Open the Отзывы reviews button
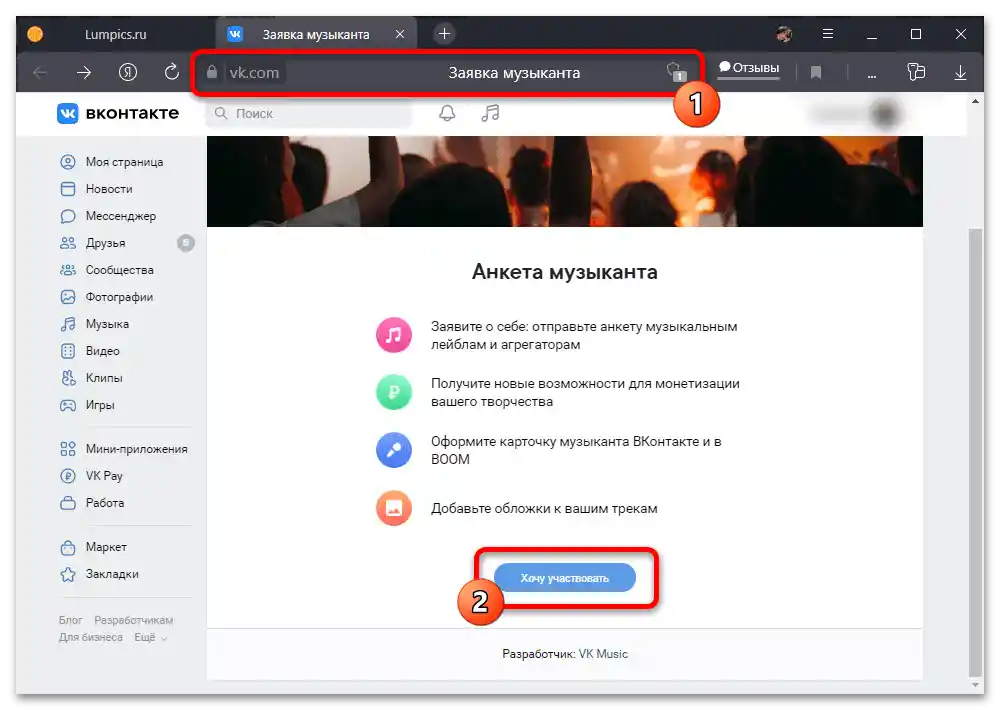This screenshot has height=710, width=1000. click(749, 68)
